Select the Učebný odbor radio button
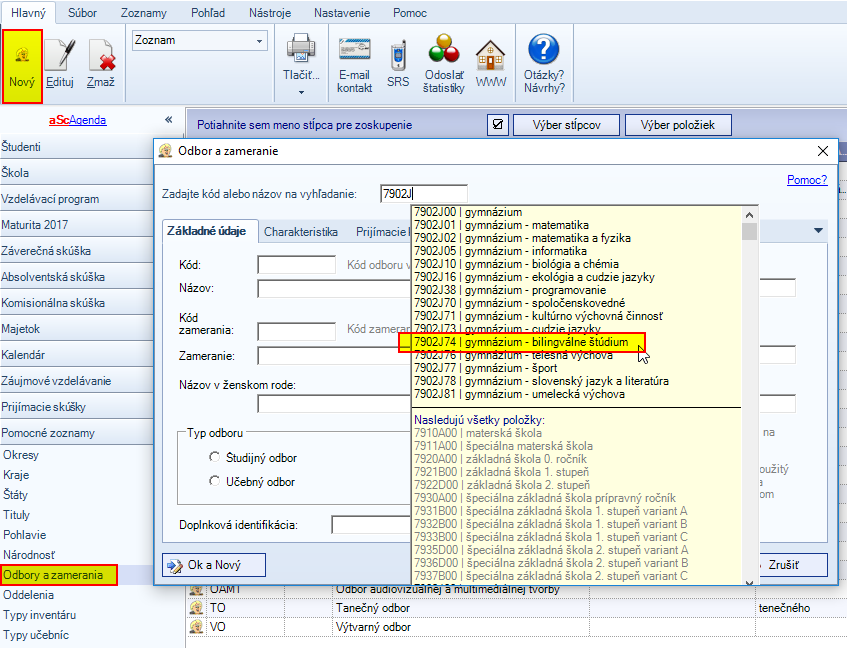847x648 pixels. pyautogui.click(x=215, y=481)
